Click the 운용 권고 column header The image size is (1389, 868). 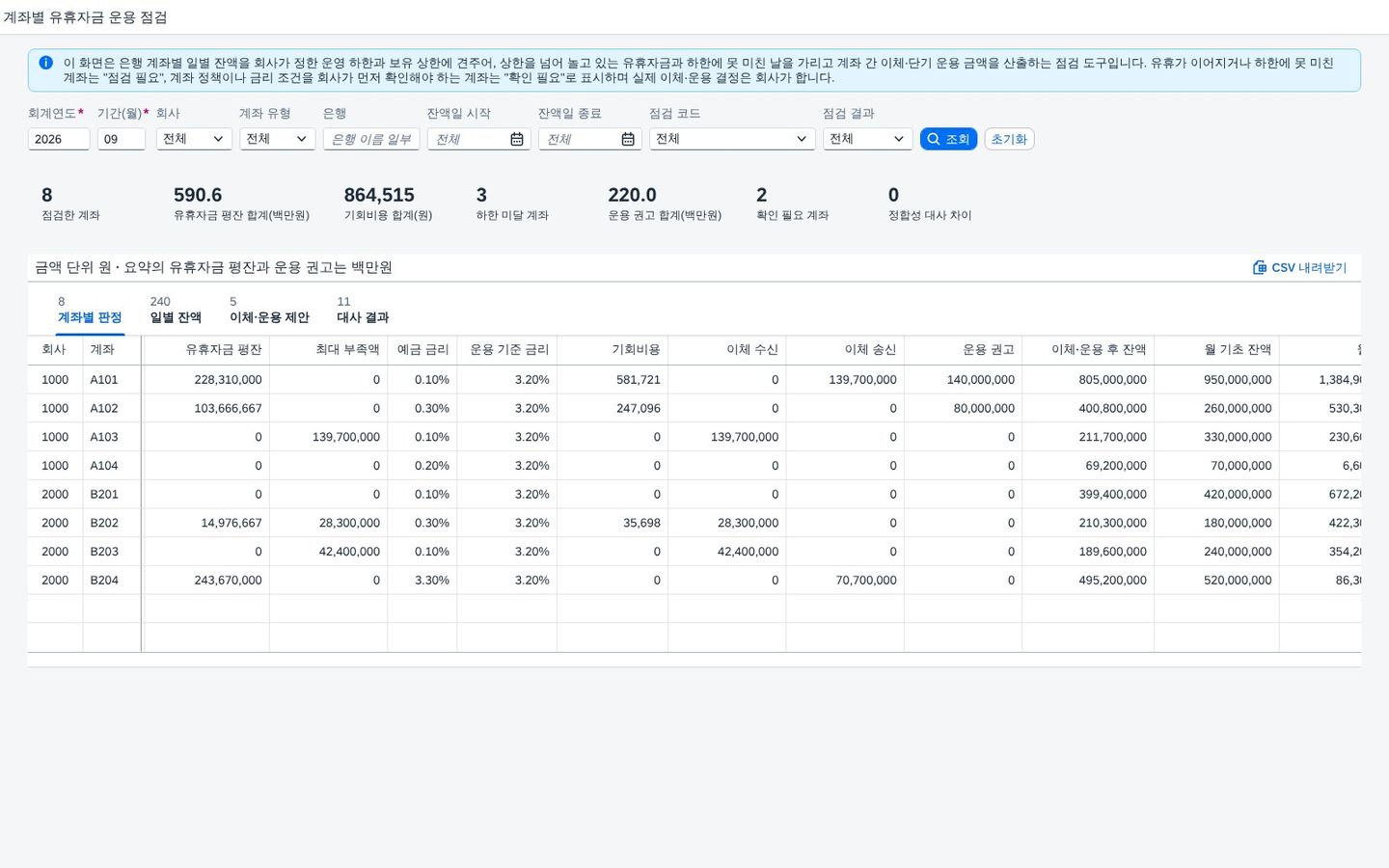[x=964, y=350]
